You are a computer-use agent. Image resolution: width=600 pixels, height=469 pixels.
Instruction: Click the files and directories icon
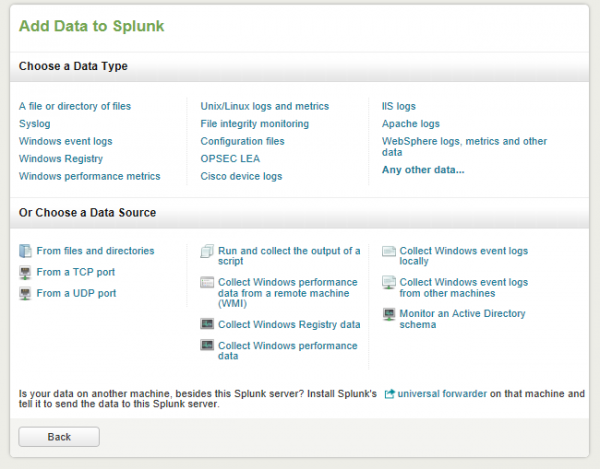pyautogui.click(x=25, y=251)
